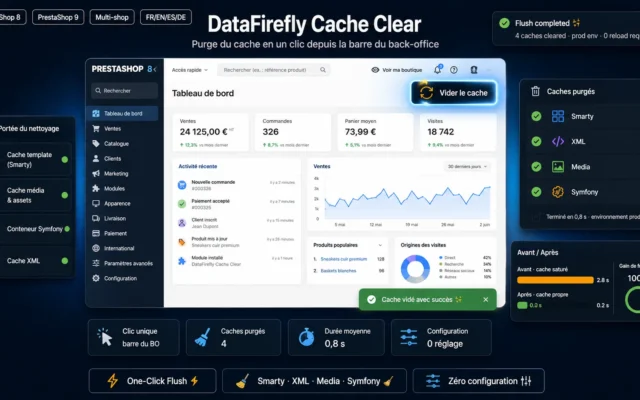The image size is (640, 400).
Task: Click the Client inscrit user icon
Action: click(x=182, y=223)
